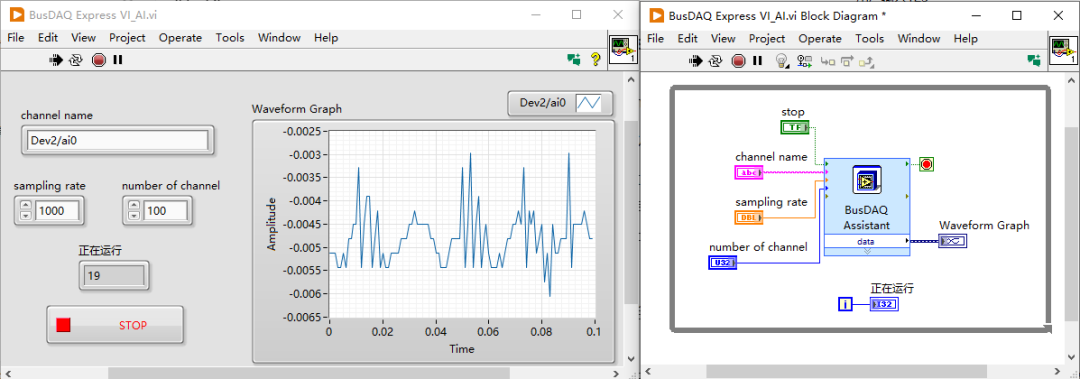The width and height of the screenshot is (1080, 379).
Task: Select the channel name string terminal
Action: 749,172
